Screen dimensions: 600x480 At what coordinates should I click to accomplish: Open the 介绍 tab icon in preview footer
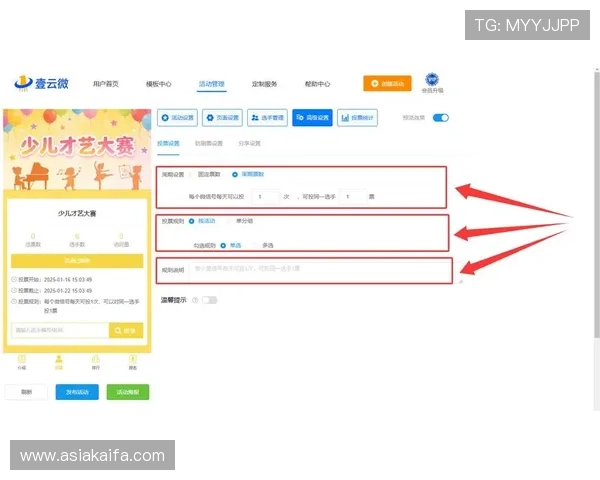(x=22, y=362)
